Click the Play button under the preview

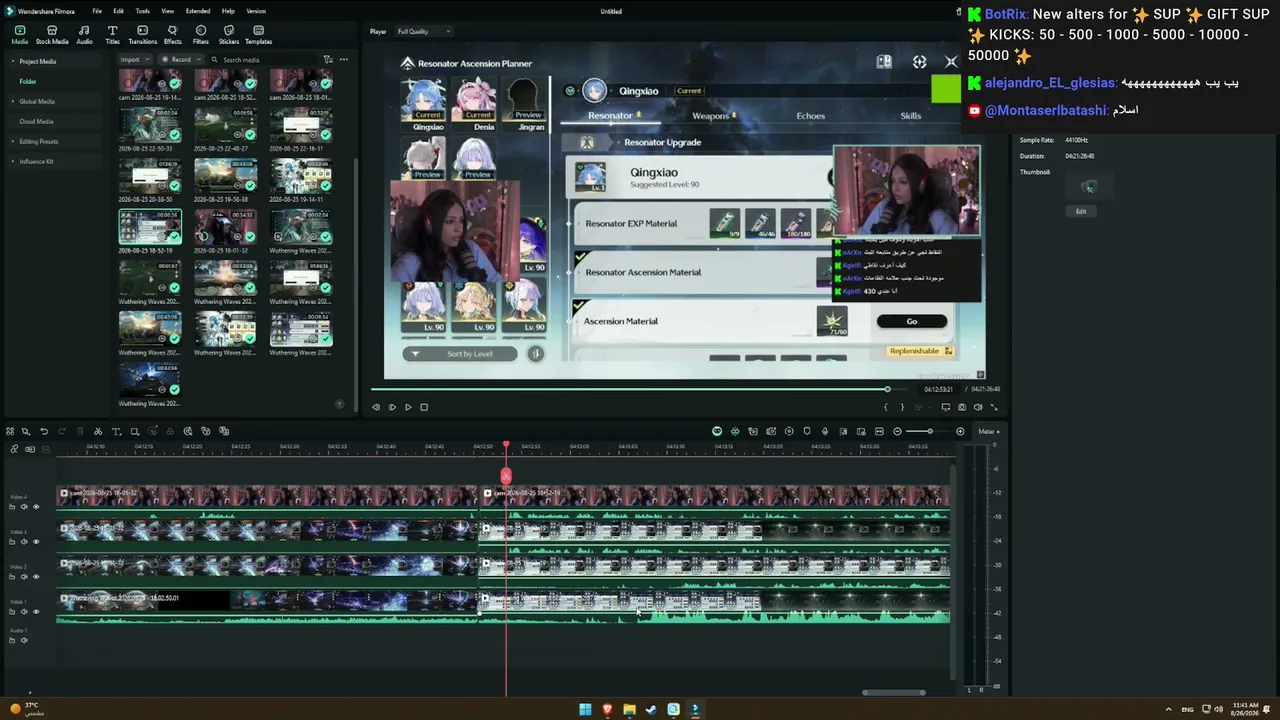tap(408, 407)
